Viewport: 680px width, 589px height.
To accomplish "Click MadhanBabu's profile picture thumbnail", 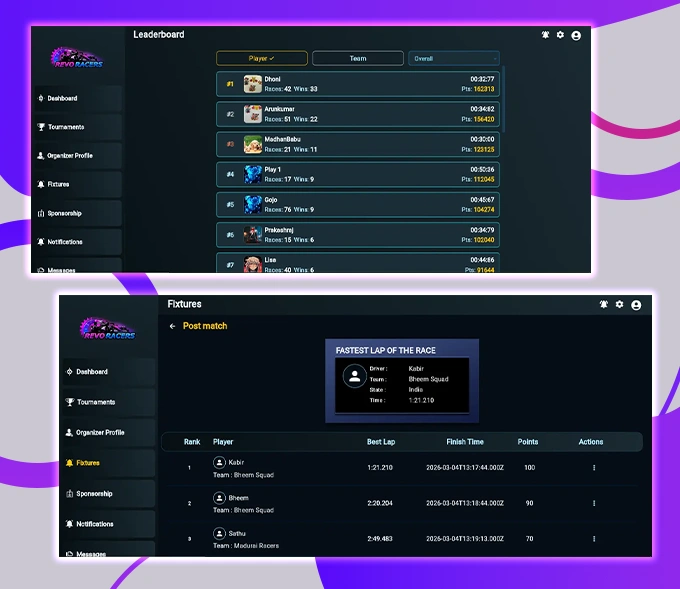I will 253,144.
